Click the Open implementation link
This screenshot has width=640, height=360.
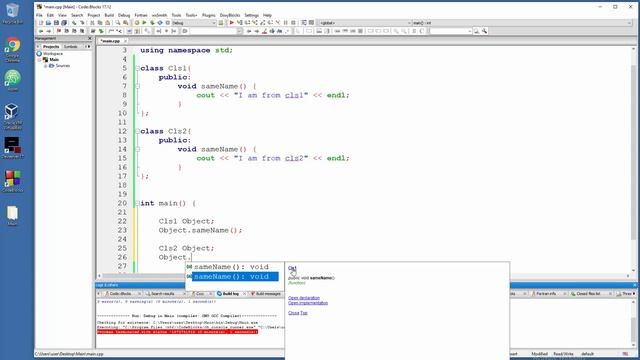pyautogui.click(x=308, y=303)
